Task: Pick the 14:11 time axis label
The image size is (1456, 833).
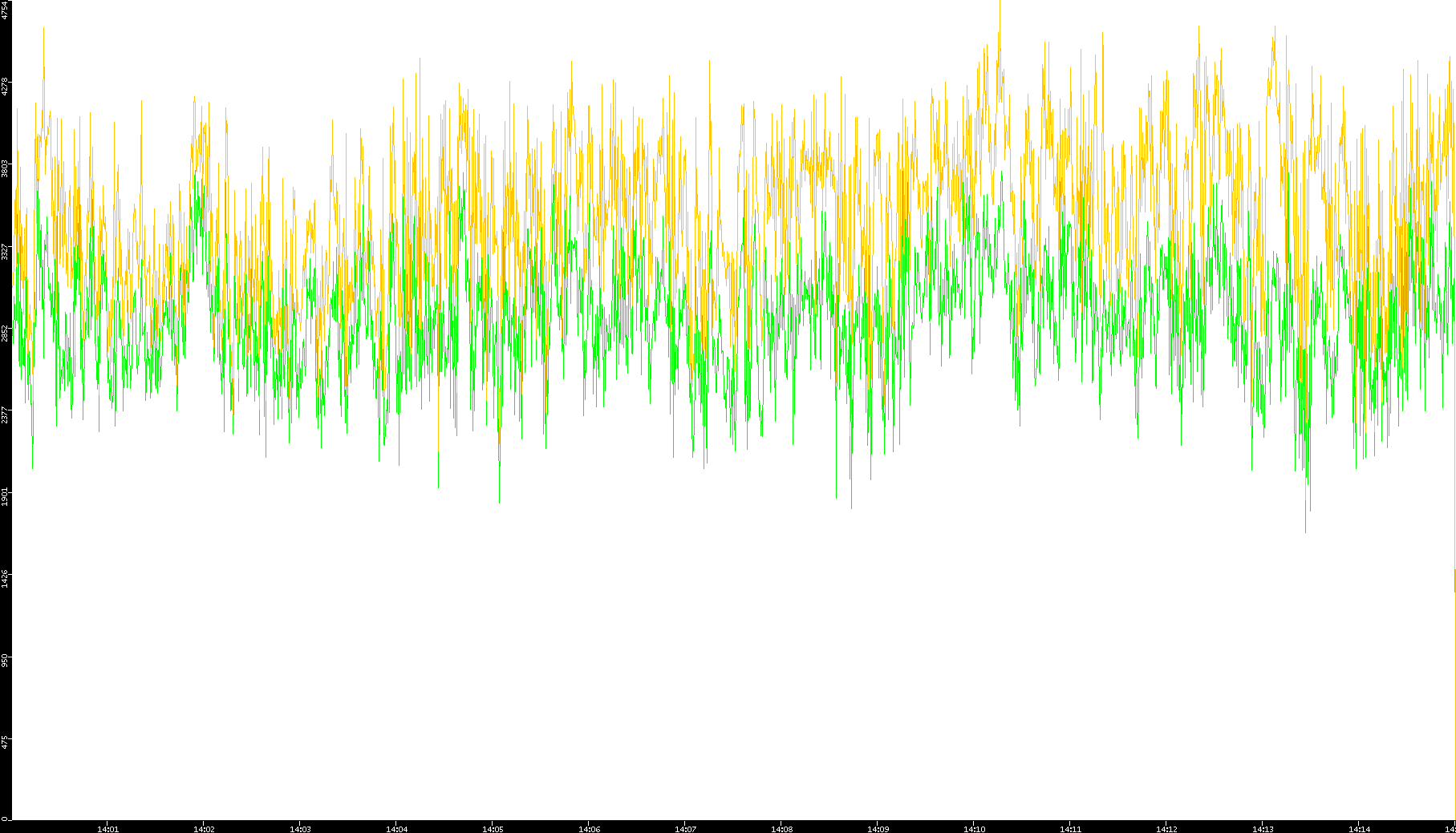Action: 1070,829
